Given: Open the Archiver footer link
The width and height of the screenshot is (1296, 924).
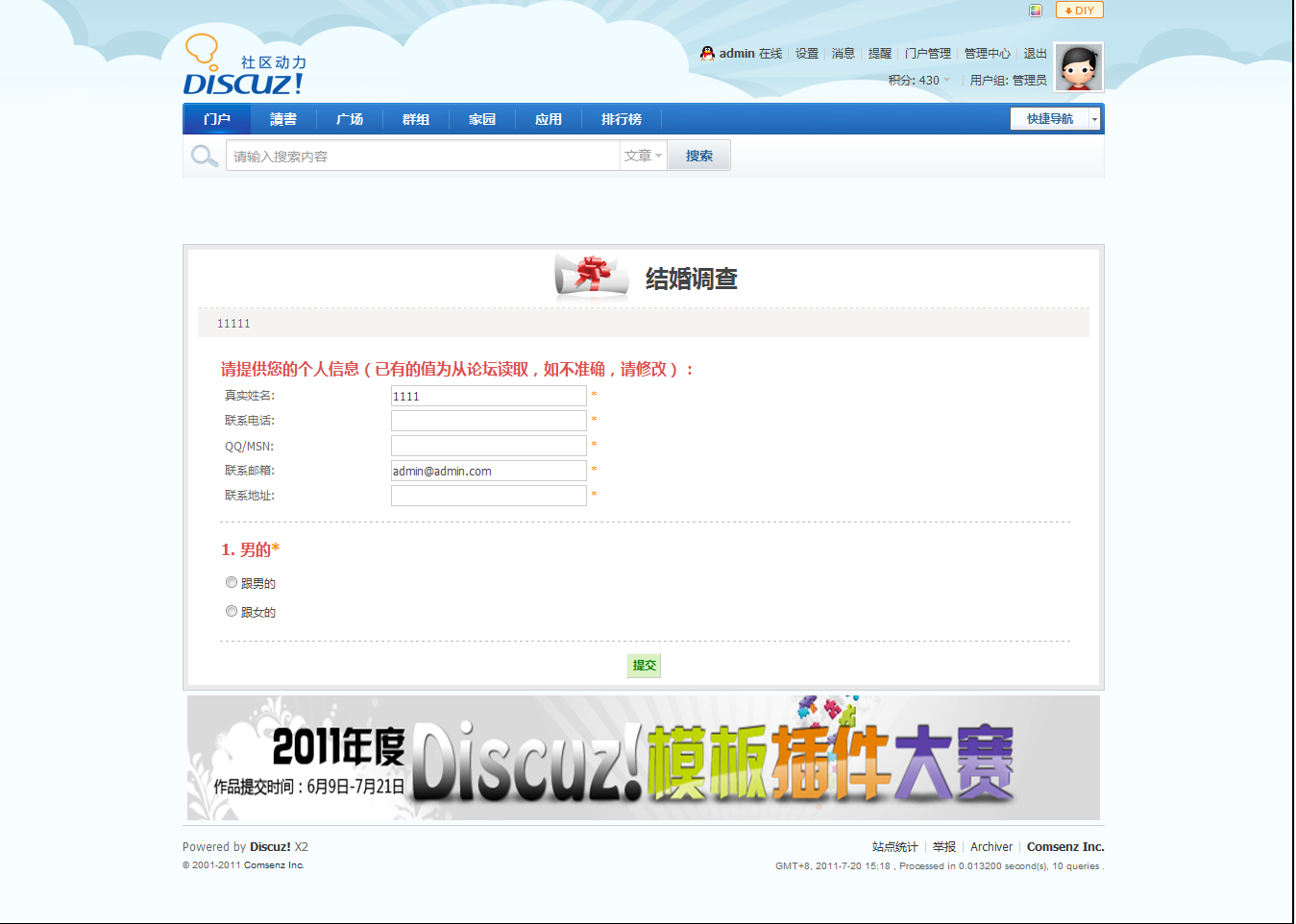Looking at the screenshot, I should coord(991,847).
